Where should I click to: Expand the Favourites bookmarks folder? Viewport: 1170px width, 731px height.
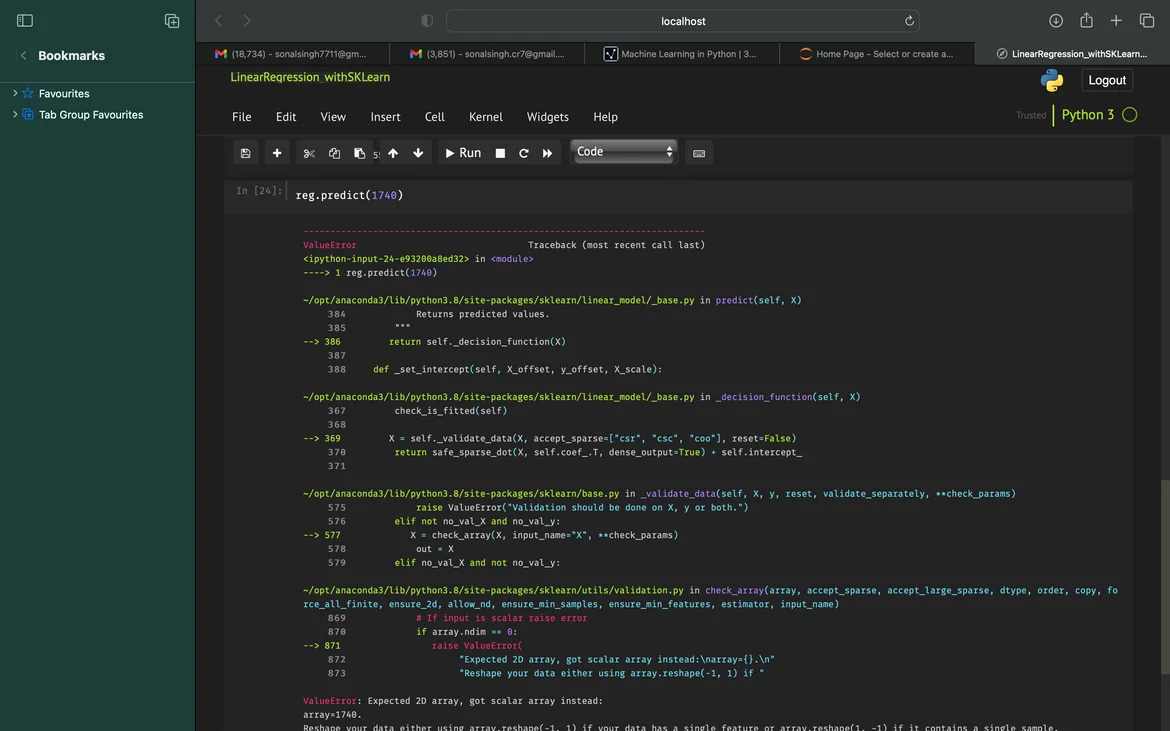click(15, 93)
